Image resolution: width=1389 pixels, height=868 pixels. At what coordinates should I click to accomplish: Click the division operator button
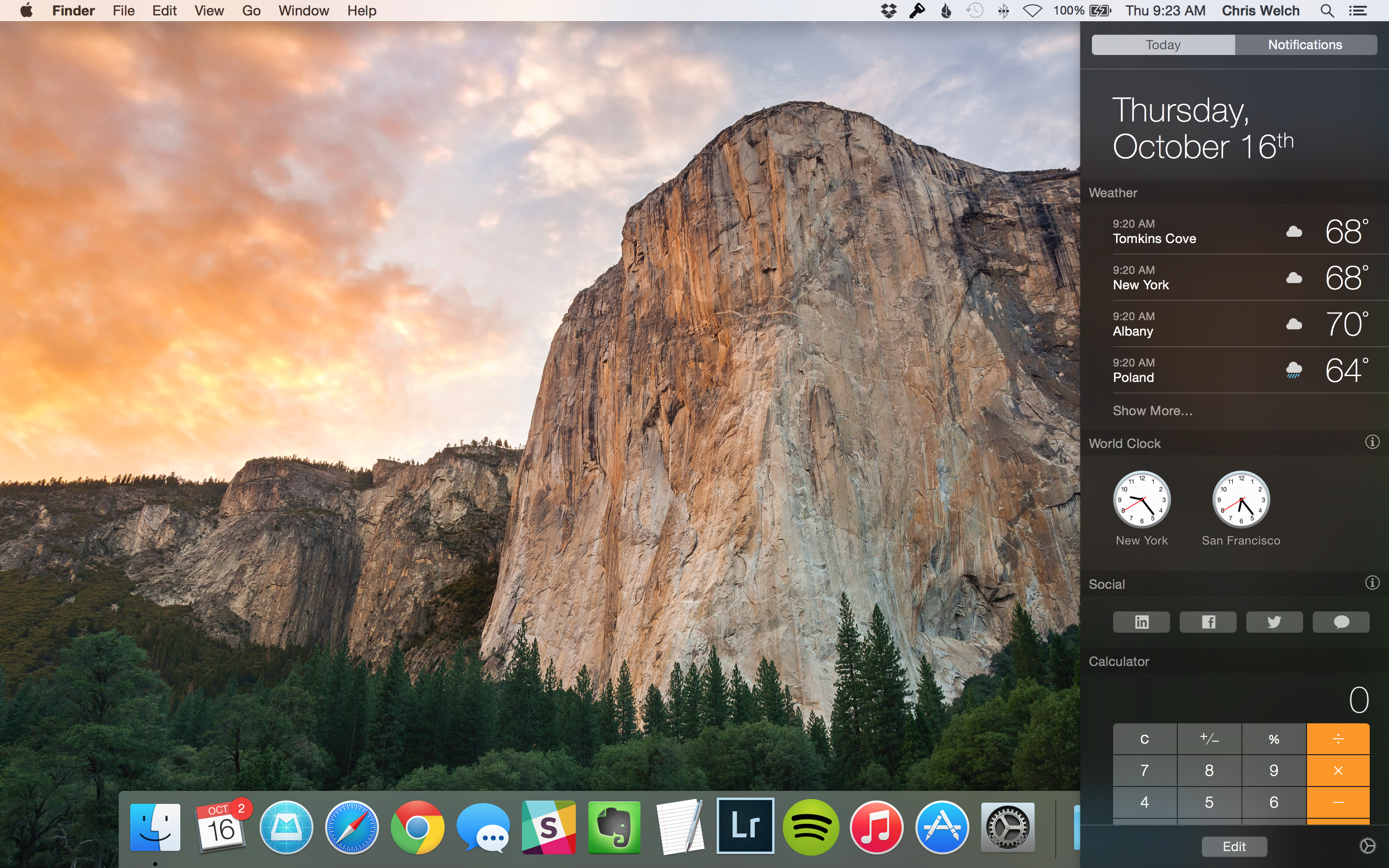pyautogui.click(x=1338, y=738)
